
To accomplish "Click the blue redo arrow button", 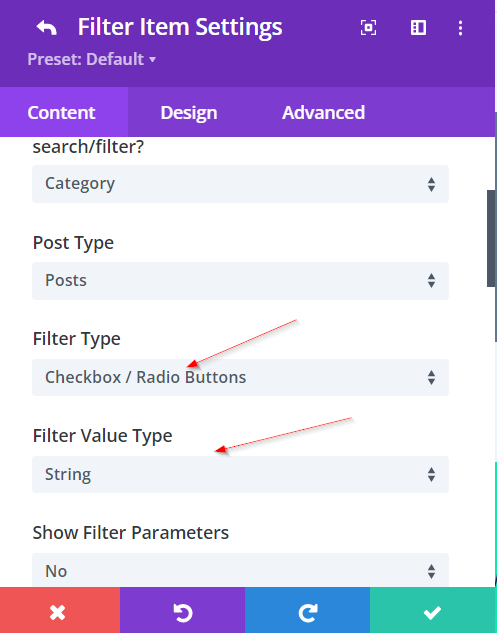I will (x=307, y=610).
